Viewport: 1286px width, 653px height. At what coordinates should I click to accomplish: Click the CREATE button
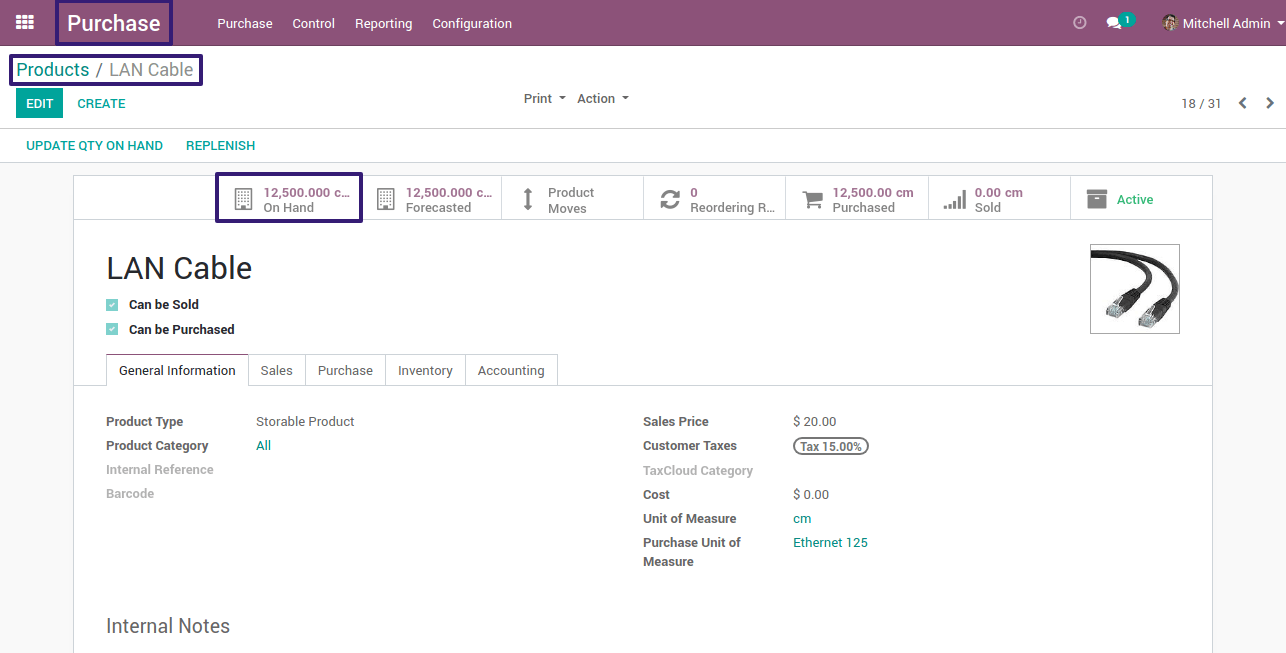tap(101, 103)
